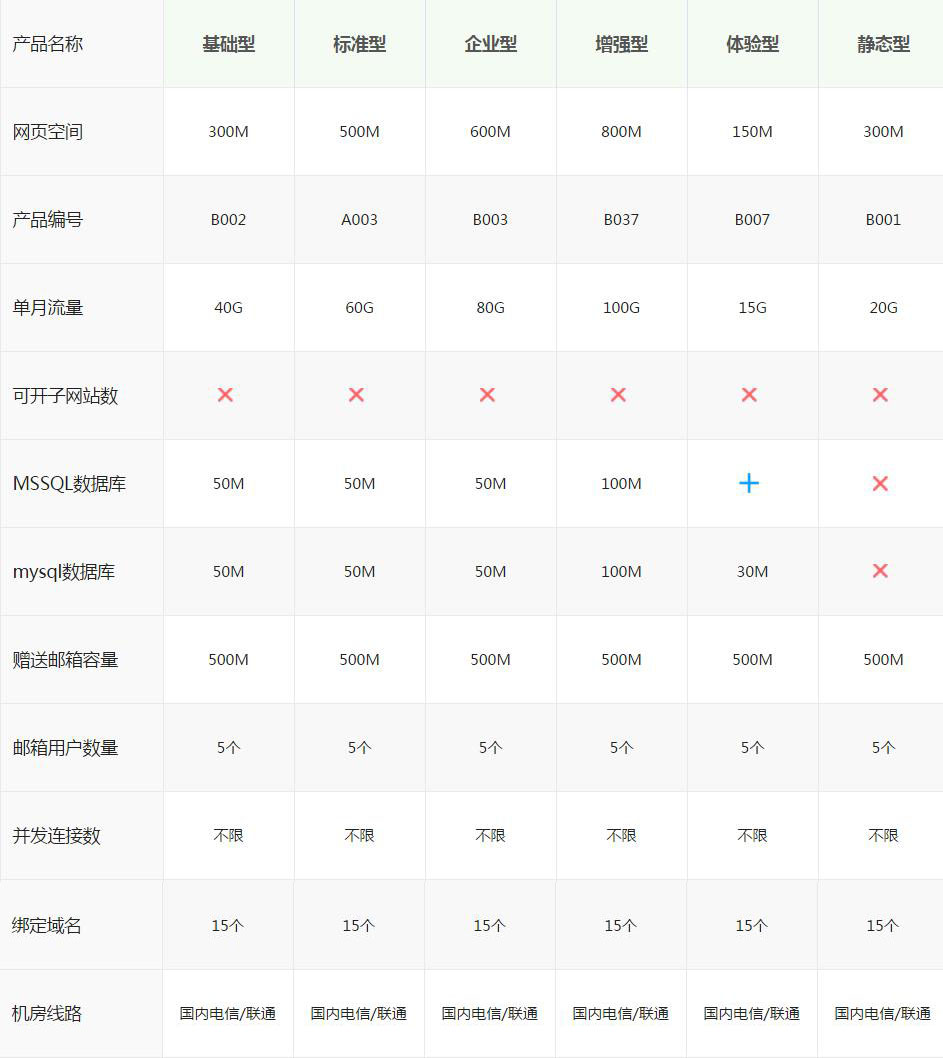Click product code B037
Screen dimensions: 943x1058
621,219
